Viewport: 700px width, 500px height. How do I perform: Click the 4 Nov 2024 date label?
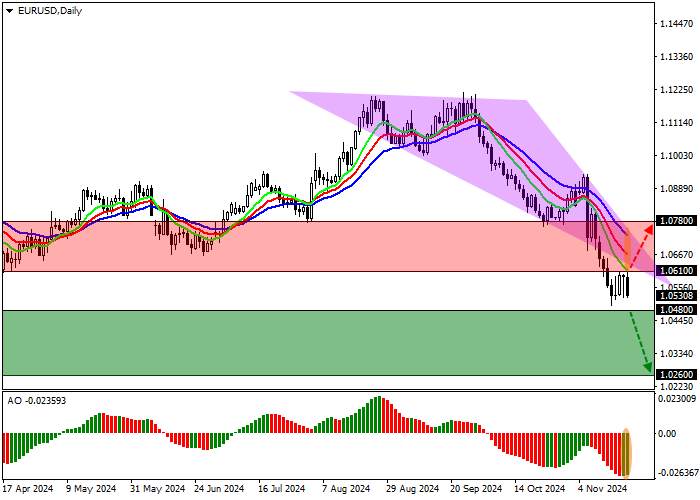(x=603, y=489)
